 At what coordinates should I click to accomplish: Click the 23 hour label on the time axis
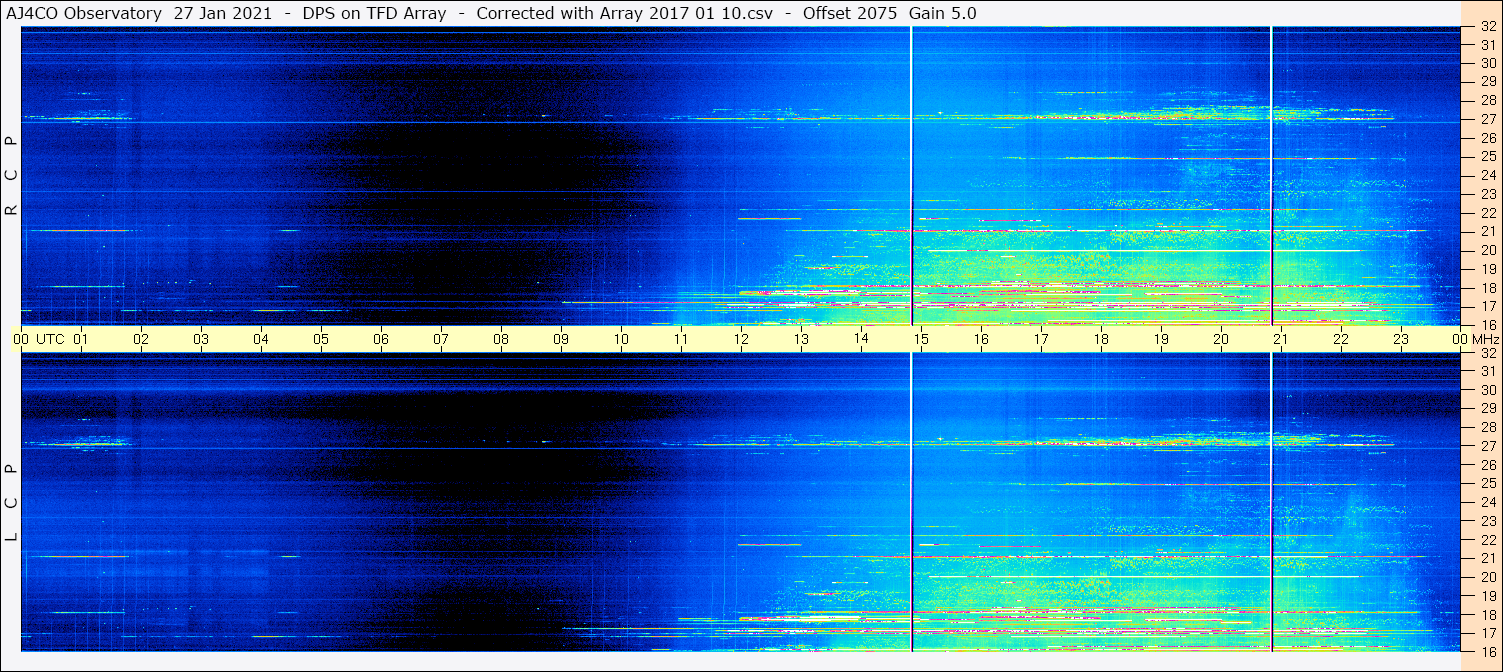pos(1401,339)
